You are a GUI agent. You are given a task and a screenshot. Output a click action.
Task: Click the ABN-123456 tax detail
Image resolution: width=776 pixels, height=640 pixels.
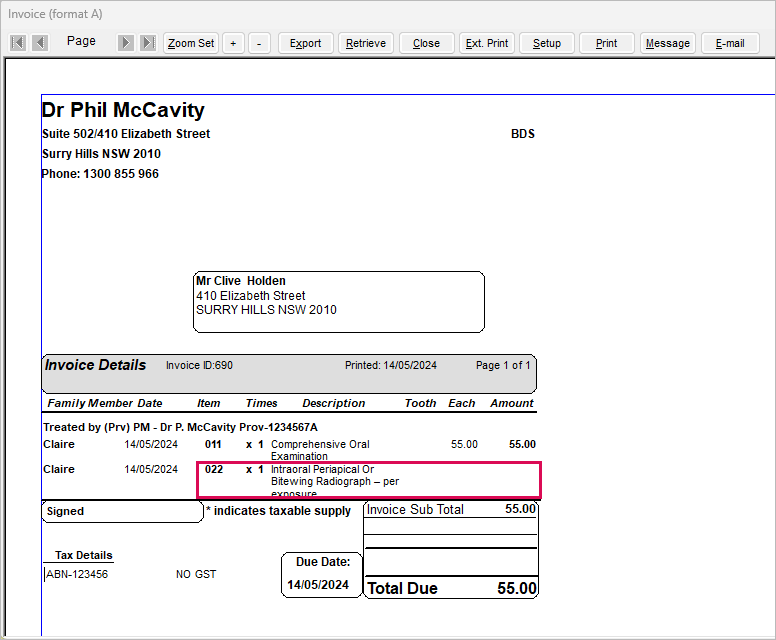click(77, 574)
